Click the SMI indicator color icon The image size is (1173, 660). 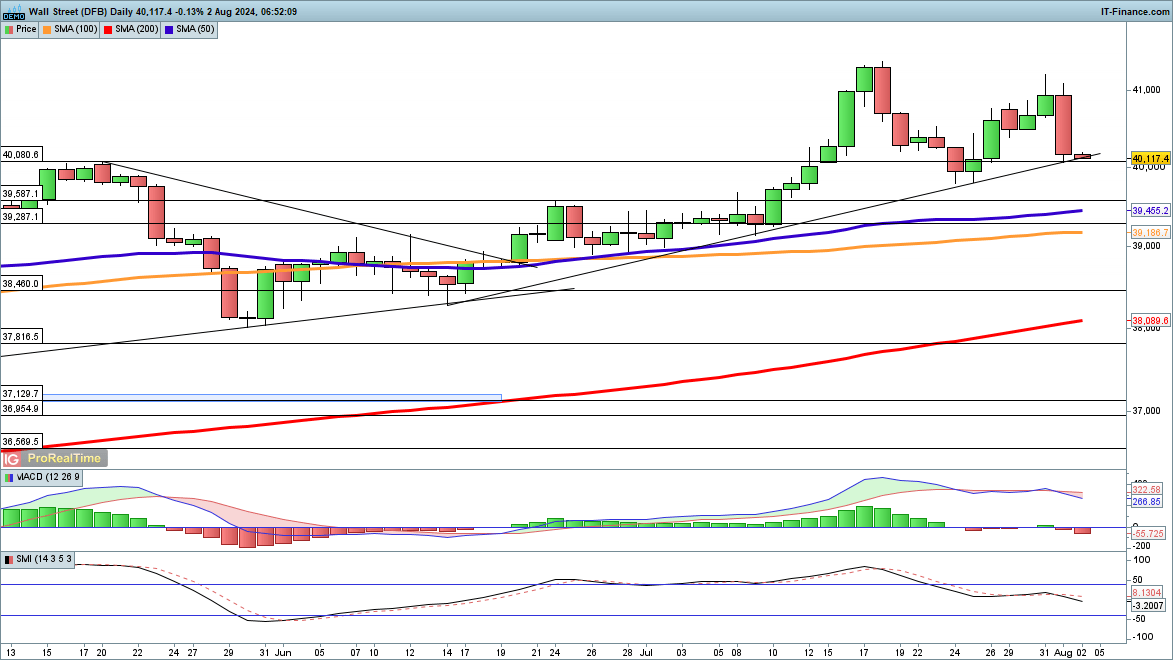(8, 559)
